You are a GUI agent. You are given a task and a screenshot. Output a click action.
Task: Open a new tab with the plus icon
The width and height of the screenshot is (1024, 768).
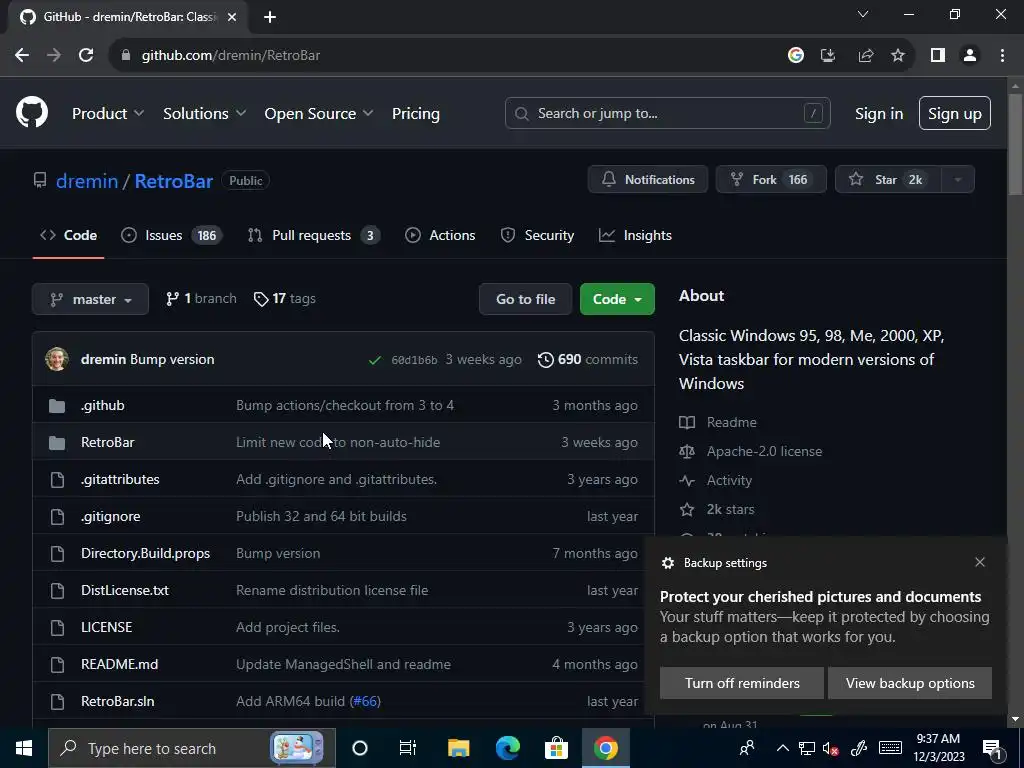(270, 18)
